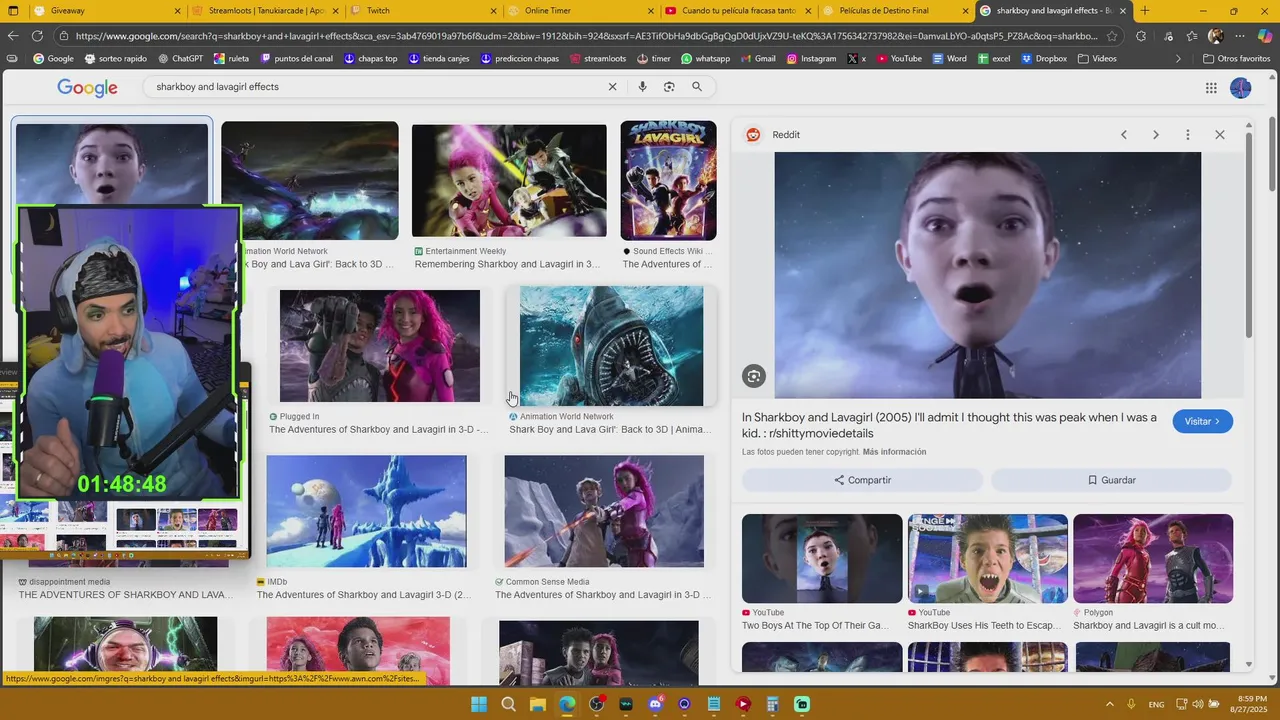Screen dimensions: 1280x720
Task: Go to previous image in Reddit preview panel
Action: [x=1124, y=135]
